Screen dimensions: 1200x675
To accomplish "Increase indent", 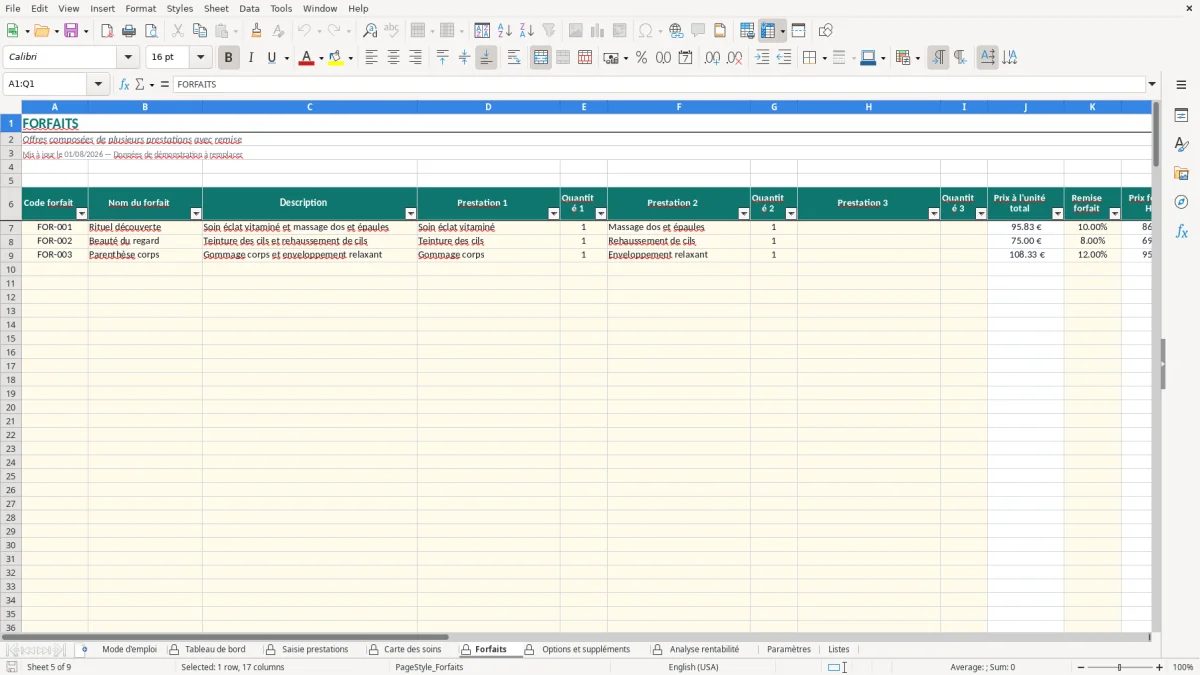I will click(x=762, y=58).
